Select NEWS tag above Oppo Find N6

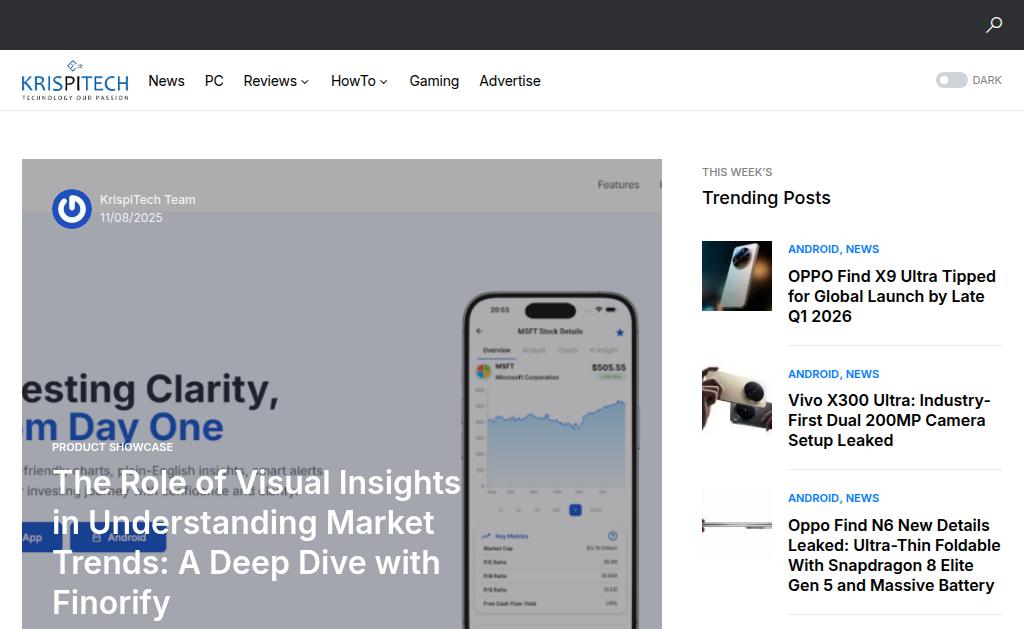click(862, 498)
